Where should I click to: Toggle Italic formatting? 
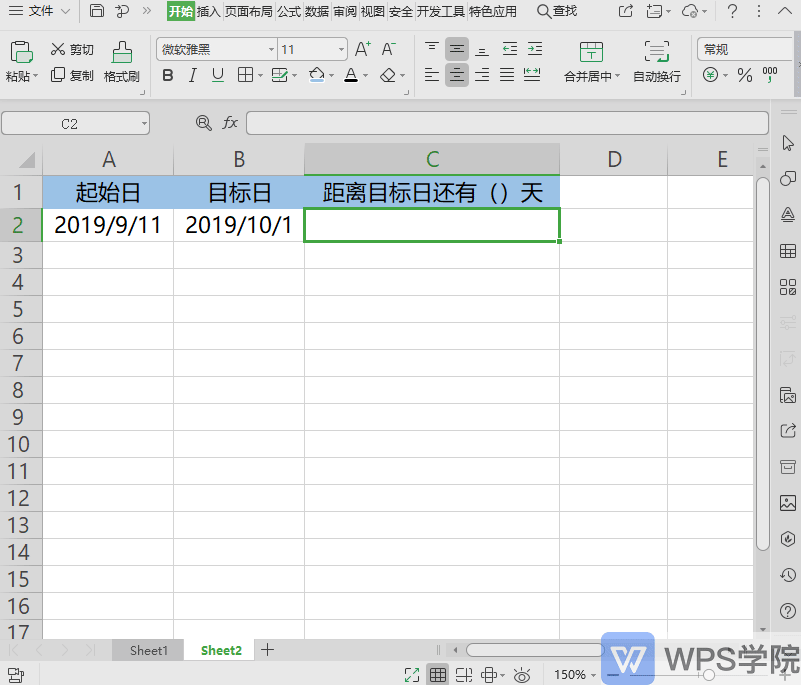(x=192, y=76)
